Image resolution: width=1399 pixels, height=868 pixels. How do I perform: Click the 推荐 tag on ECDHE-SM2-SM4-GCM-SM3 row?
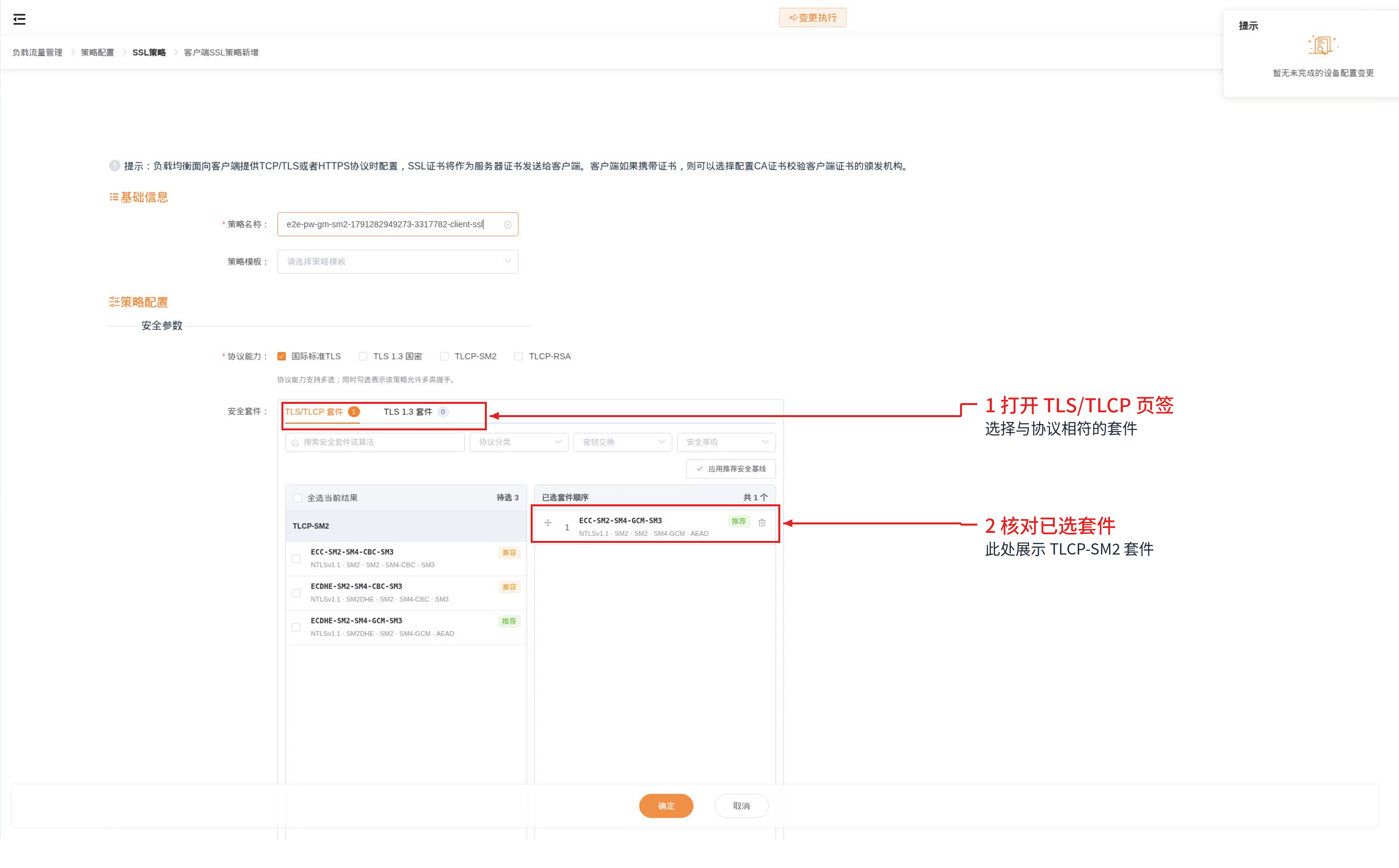click(x=509, y=622)
